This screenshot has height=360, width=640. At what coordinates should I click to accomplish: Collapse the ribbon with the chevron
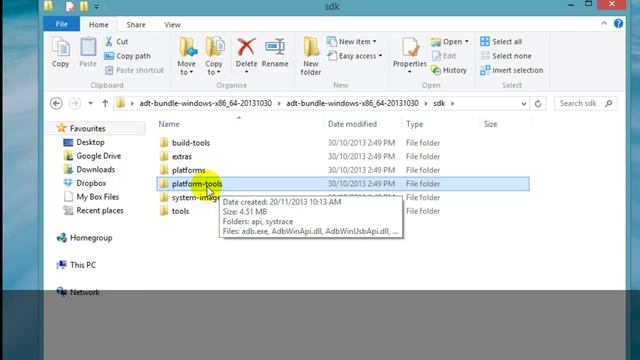coord(604,24)
